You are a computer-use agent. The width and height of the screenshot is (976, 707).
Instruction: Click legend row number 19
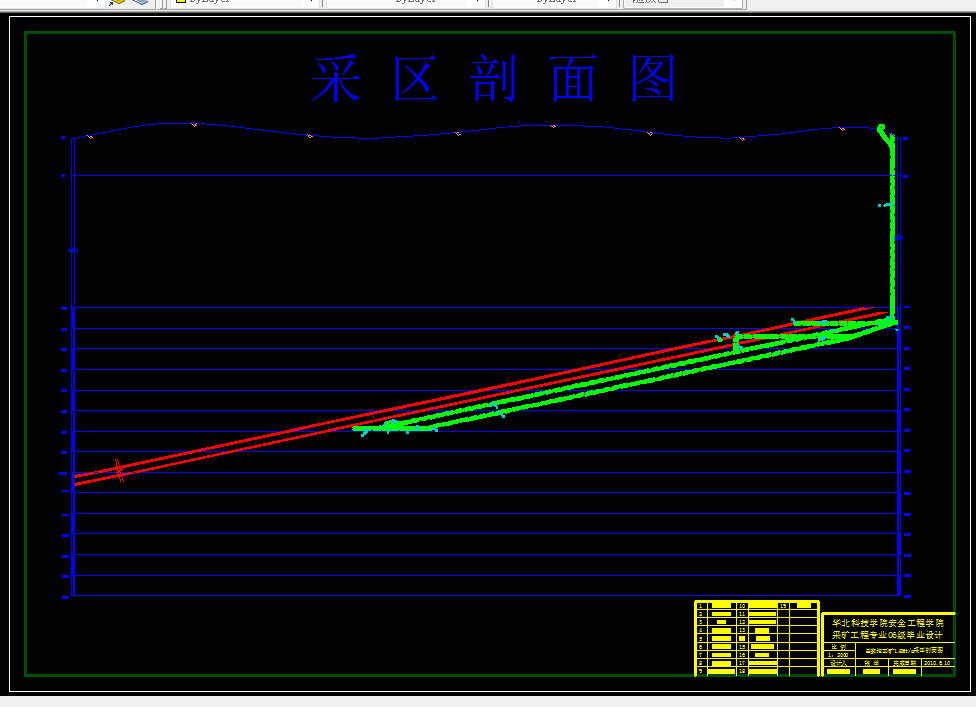click(783, 606)
